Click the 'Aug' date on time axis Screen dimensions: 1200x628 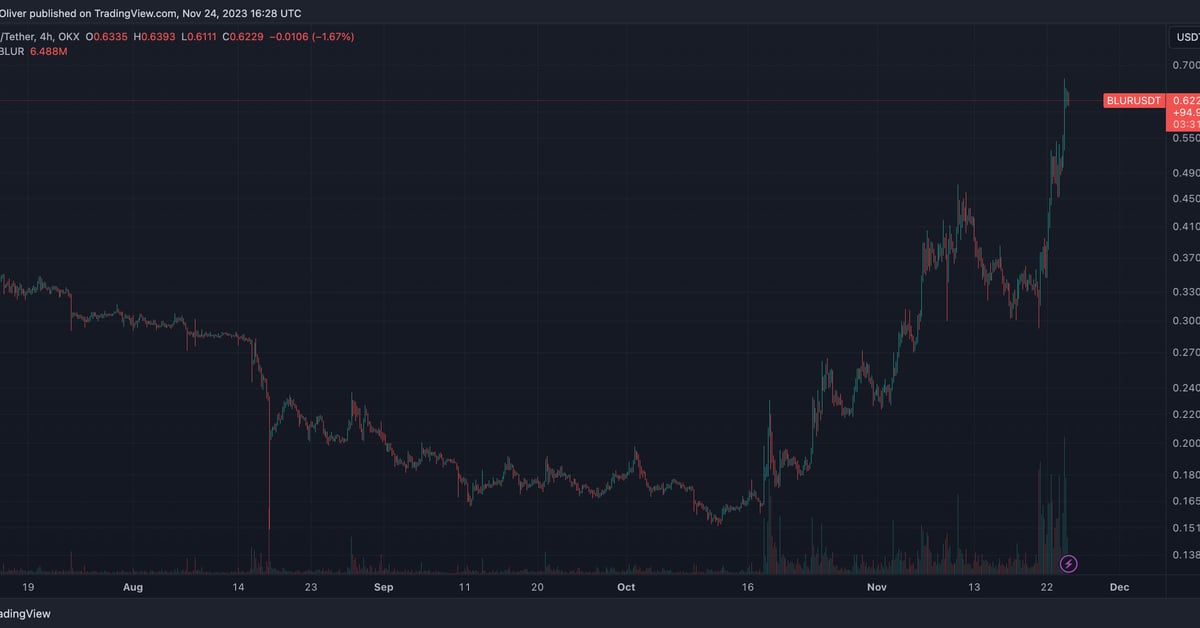[132, 588]
